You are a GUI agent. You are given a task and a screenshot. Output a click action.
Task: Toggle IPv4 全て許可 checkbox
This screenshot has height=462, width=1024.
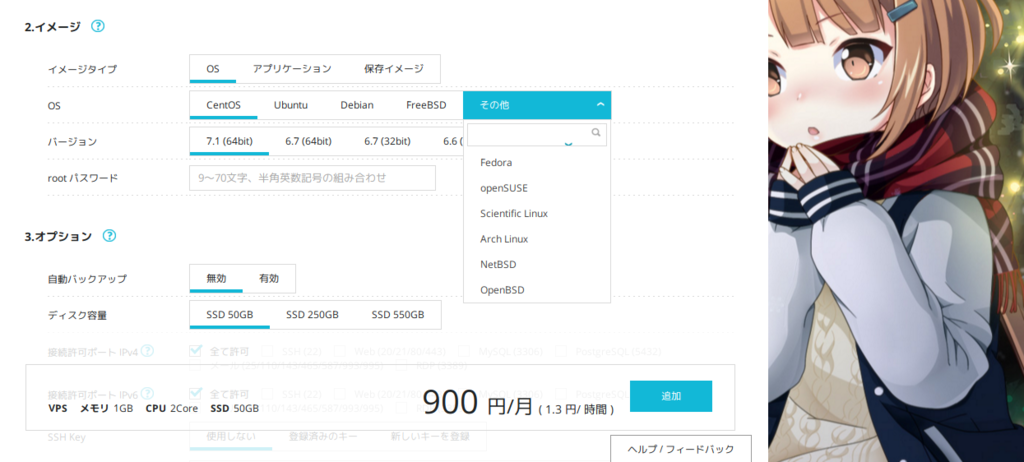[195, 351]
